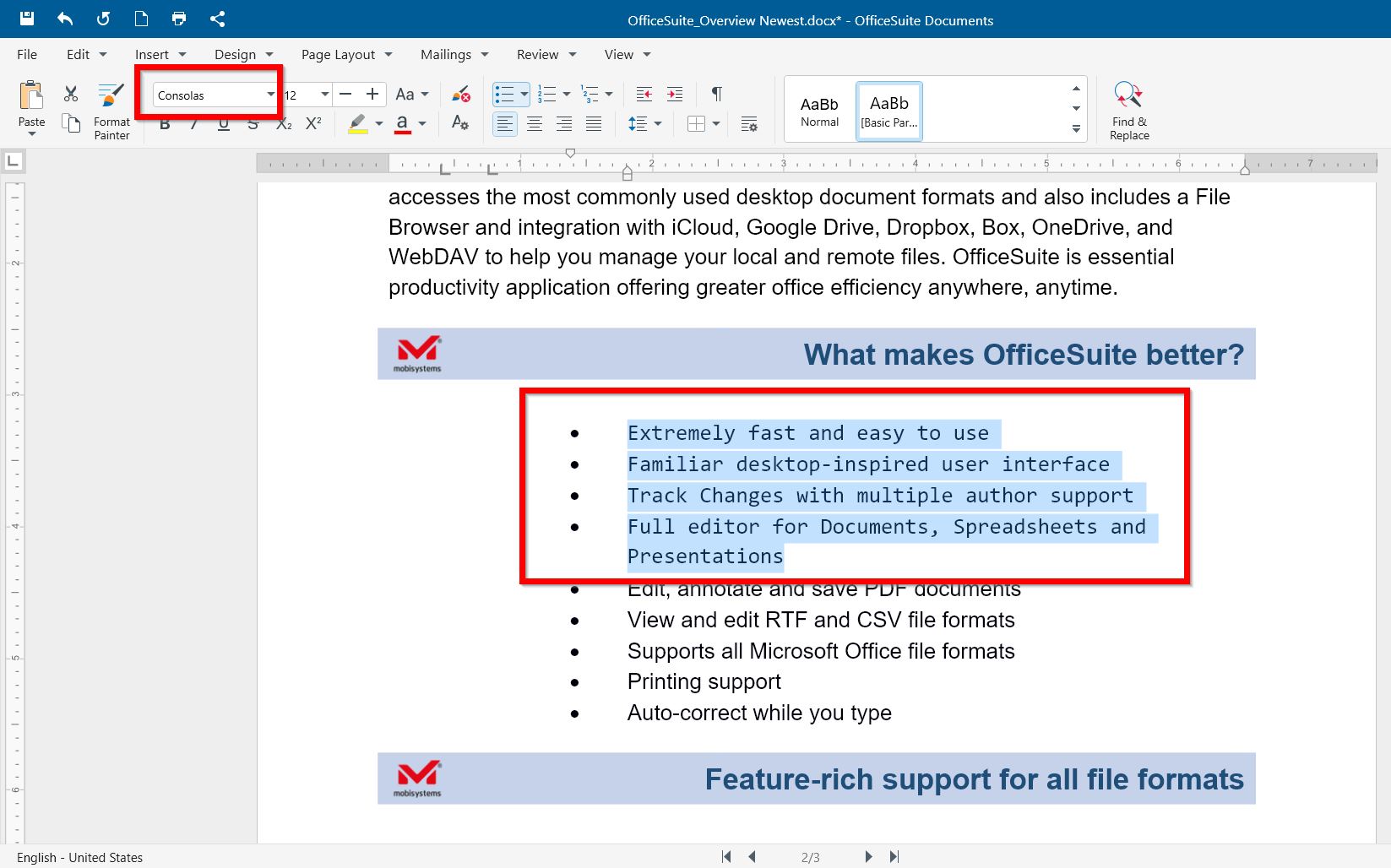Image resolution: width=1391 pixels, height=868 pixels.
Task: Share the document
Action: click(217, 19)
